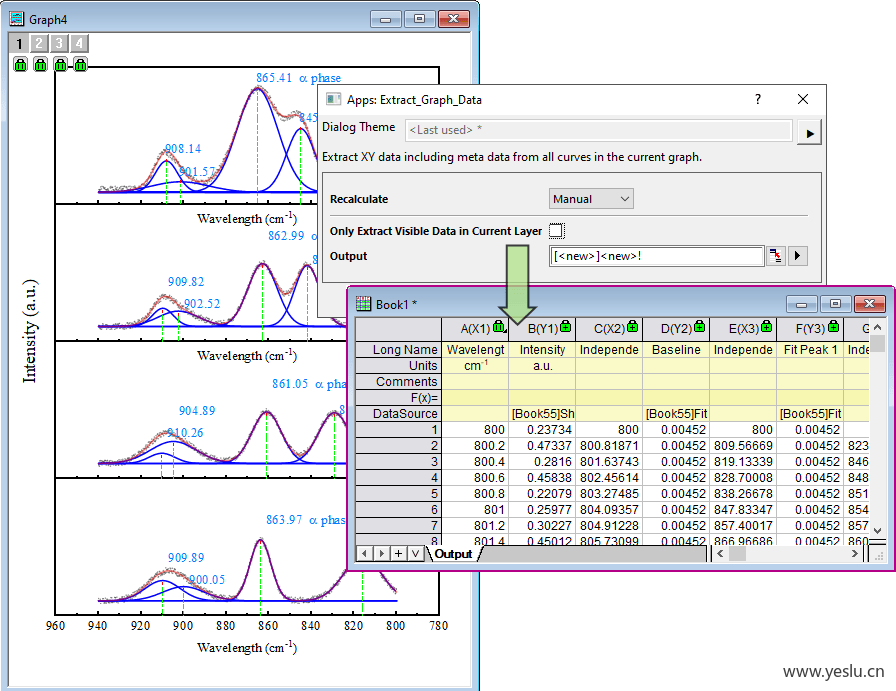Switch to layer 1 in Graph4
The height and width of the screenshot is (691, 896).
pyautogui.click(x=19, y=43)
